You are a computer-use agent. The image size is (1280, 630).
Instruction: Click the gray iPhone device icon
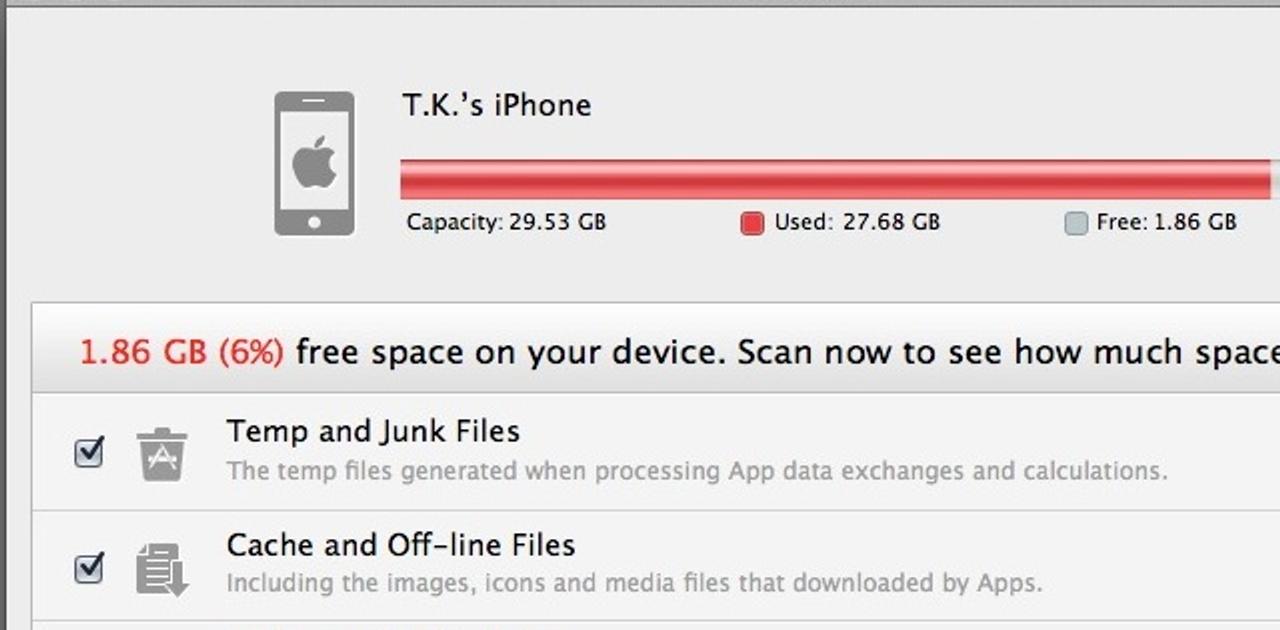pos(314,164)
